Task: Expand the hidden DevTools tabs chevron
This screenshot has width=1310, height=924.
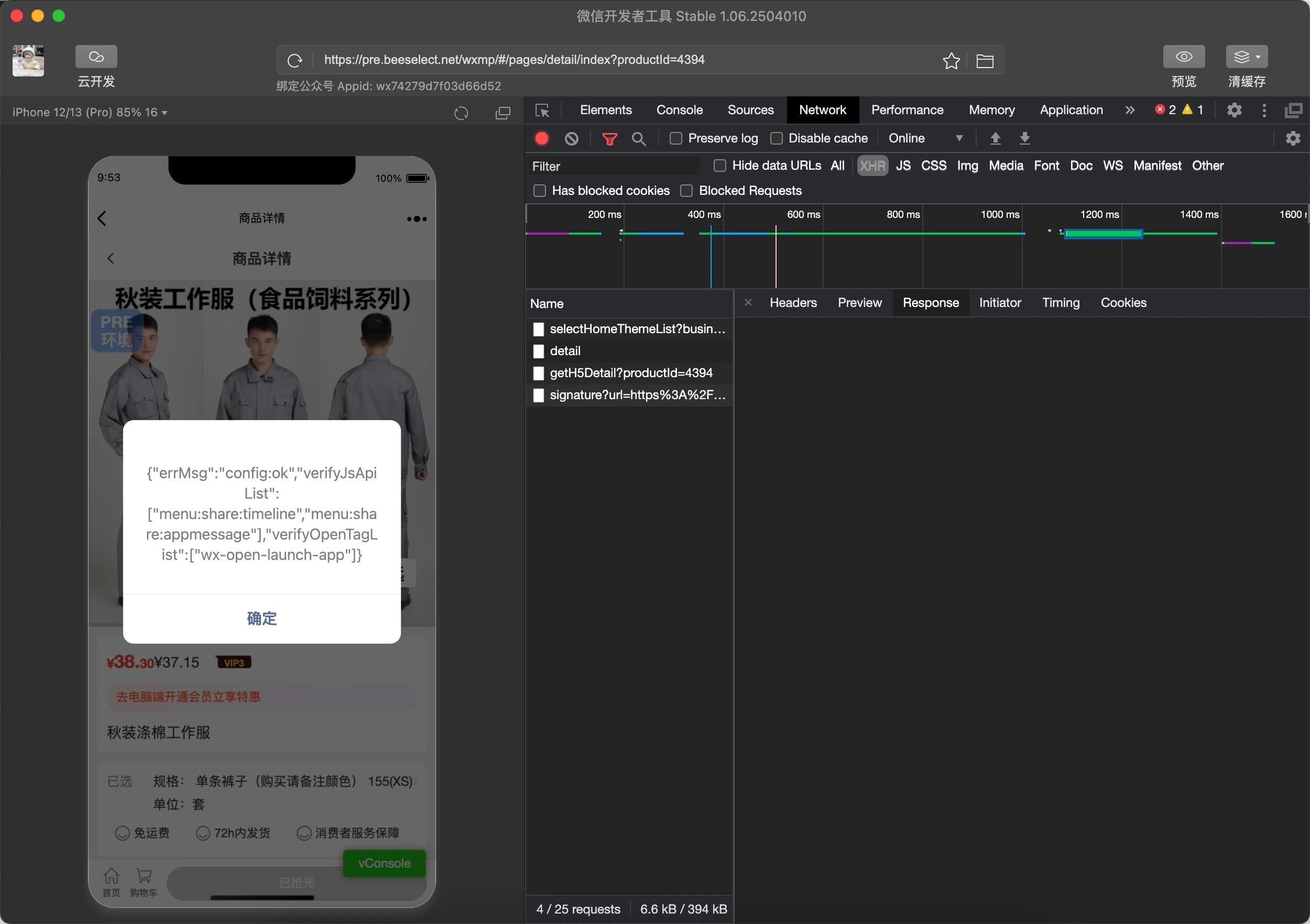Action: point(1130,110)
